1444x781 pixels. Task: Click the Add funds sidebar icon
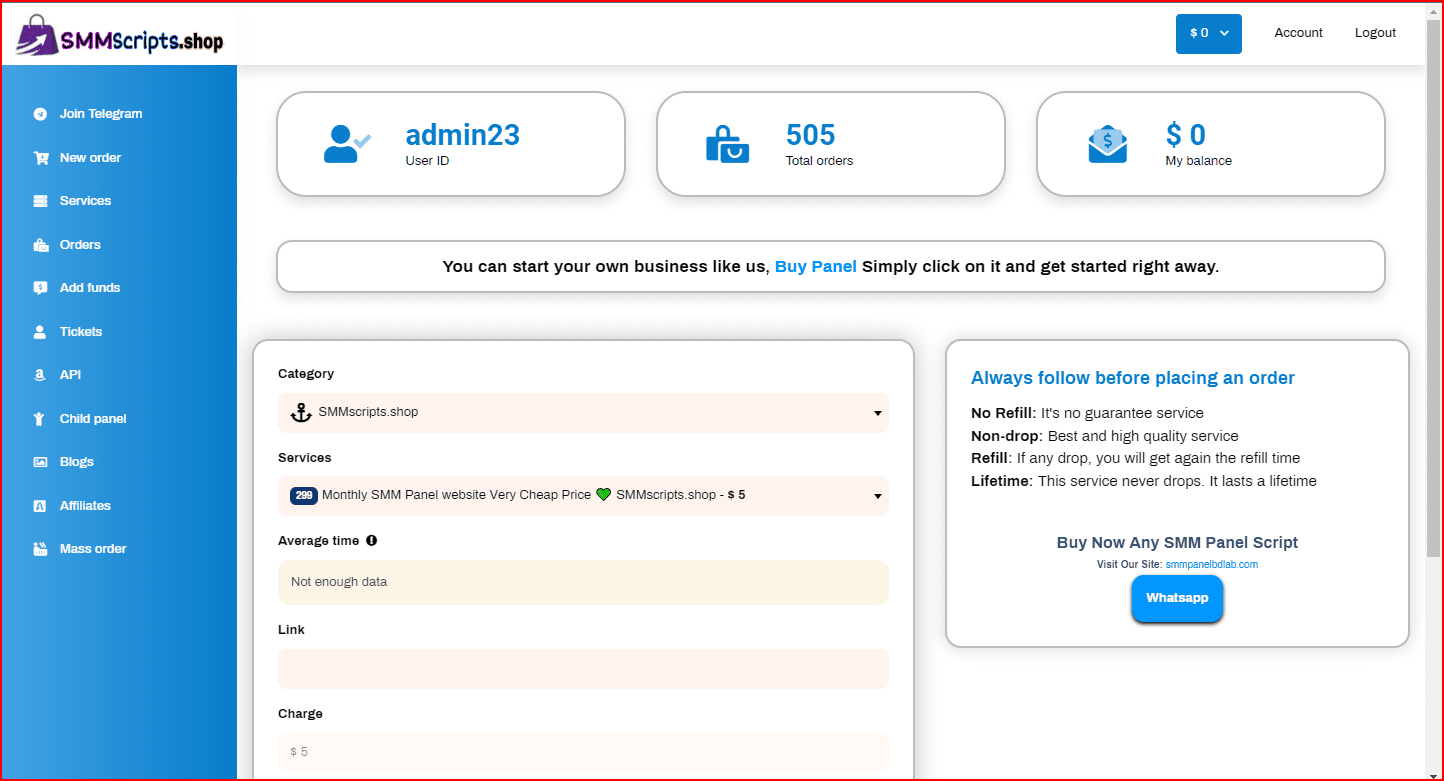click(x=40, y=288)
